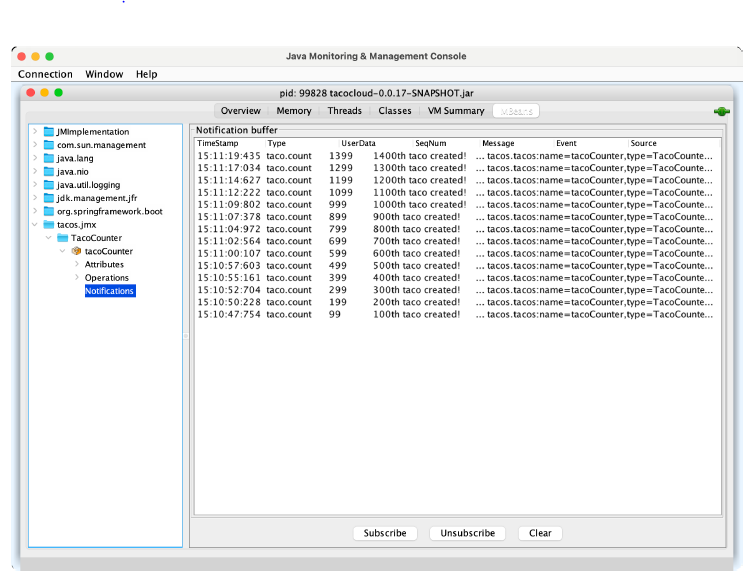Click the folder icon next to org.springframework.boot

48,211
